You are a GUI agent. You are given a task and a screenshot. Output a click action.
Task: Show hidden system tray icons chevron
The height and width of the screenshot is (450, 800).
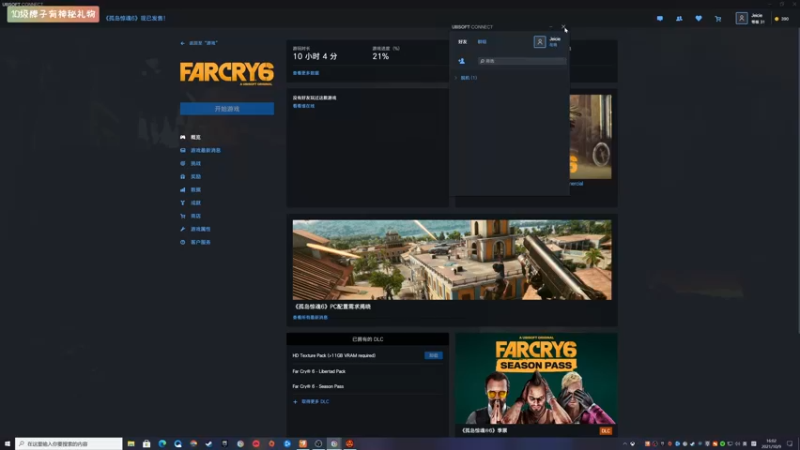click(624, 444)
